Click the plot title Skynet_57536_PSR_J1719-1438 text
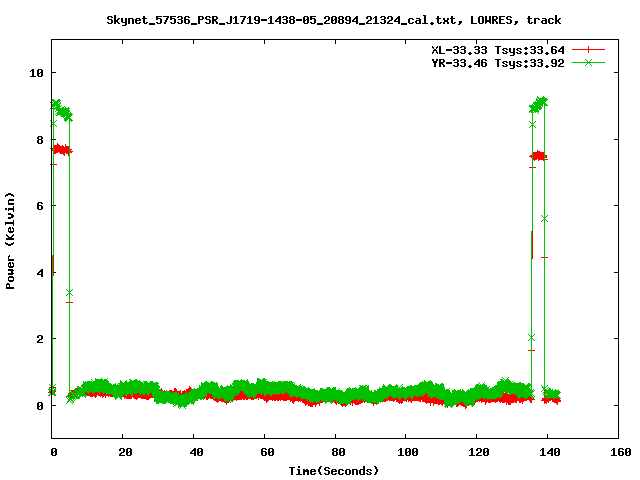The image size is (640, 480). (333, 20)
